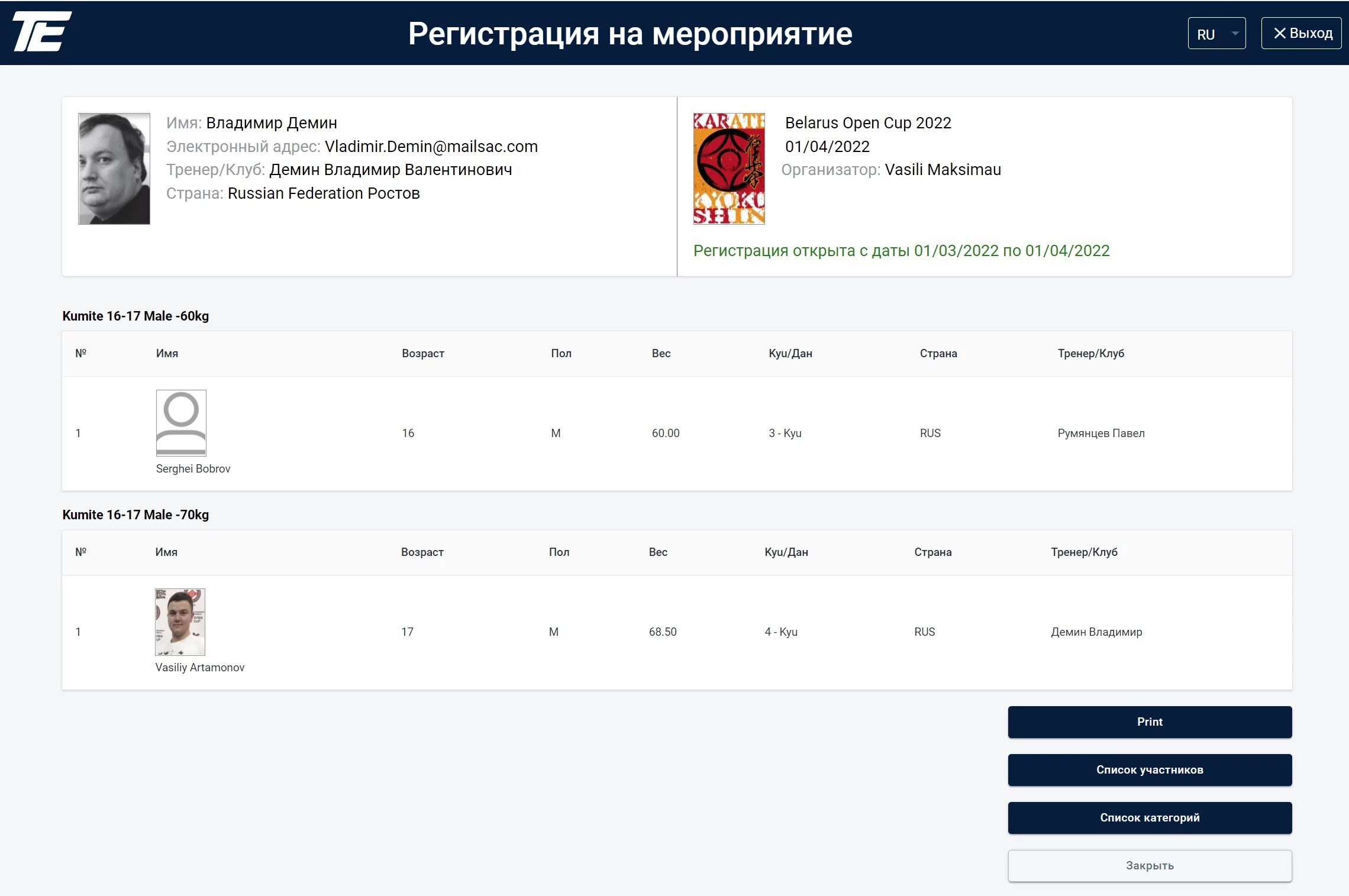Click the 4 - Kyu grade cell
Image resolution: width=1349 pixels, height=896 pixels.
coord(781,632)
